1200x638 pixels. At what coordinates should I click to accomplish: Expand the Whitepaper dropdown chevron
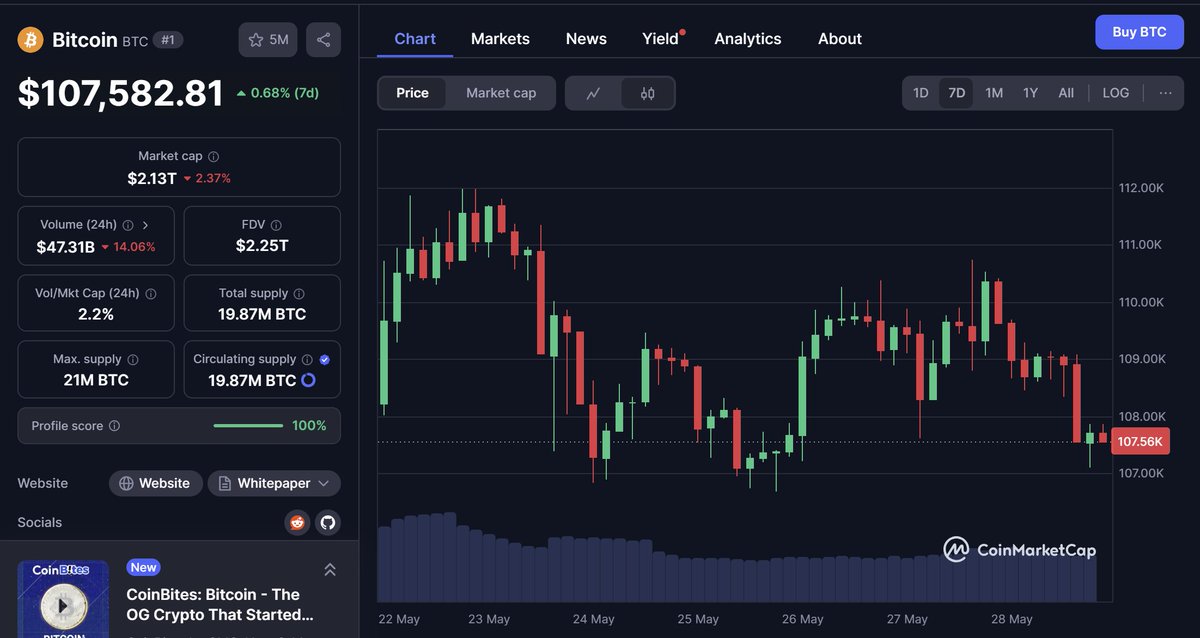pos(323,483)
